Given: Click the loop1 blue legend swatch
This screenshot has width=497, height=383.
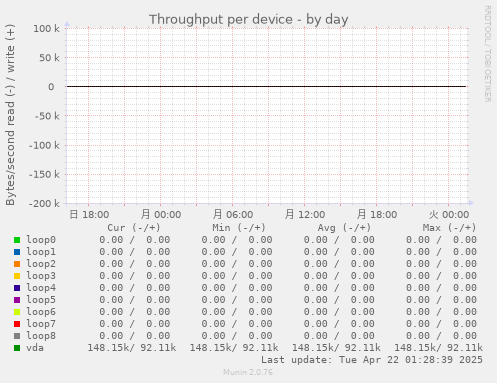Looking at the screenshot, I should click(17, 252).
